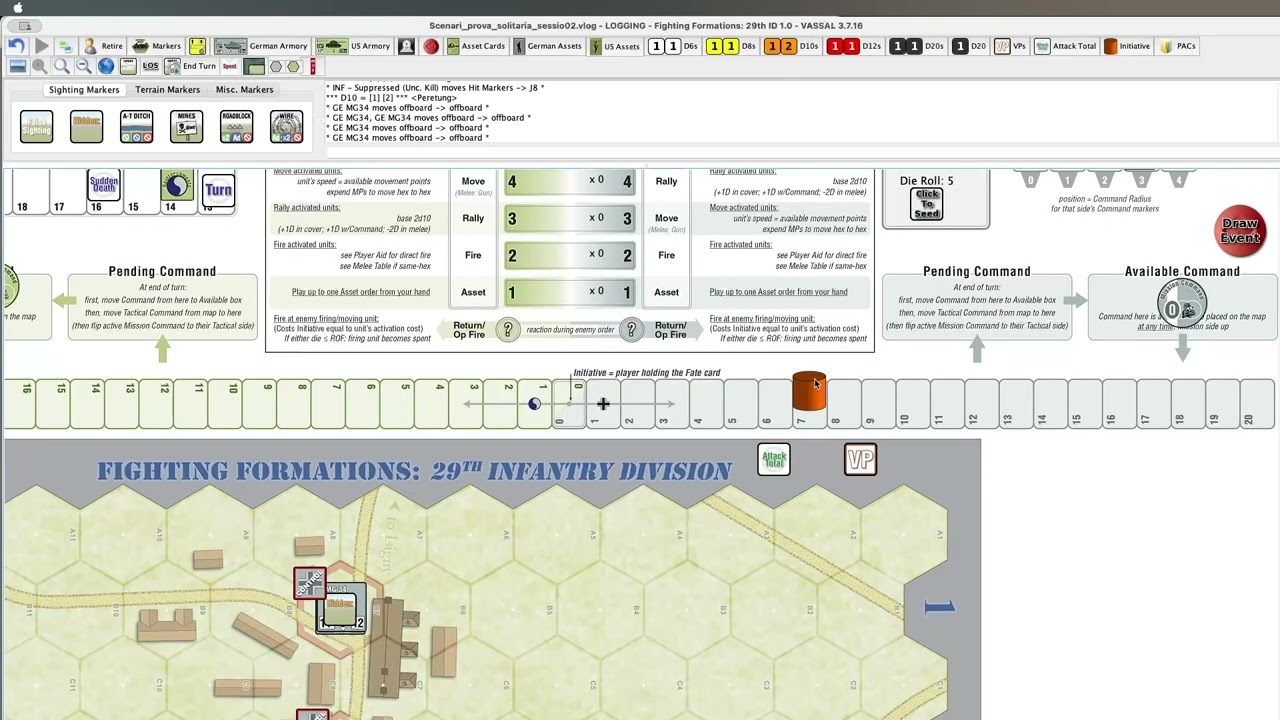Screen dimensions: 1280x720
Task: Roll the single D20 die
Action: coord(970,46)
